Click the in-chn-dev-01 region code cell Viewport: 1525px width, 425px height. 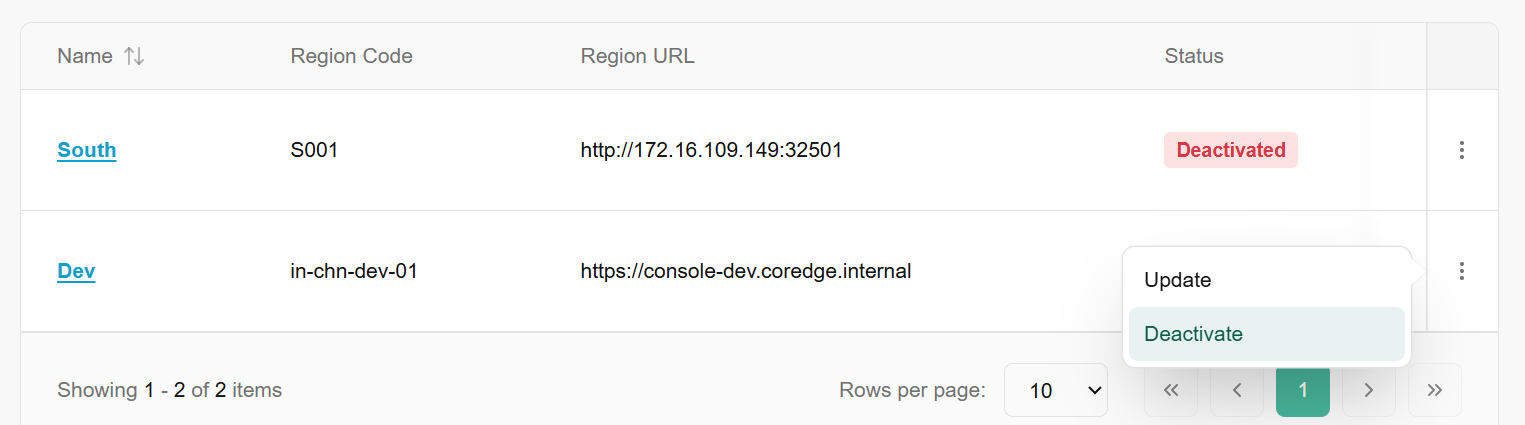[354, 270]
